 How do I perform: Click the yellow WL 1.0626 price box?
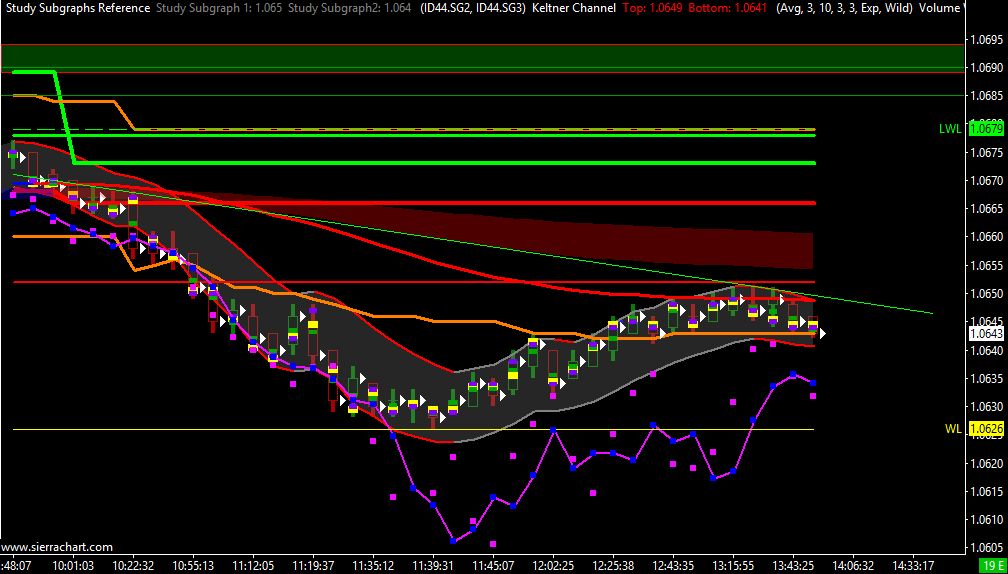[x=986, y=429]
